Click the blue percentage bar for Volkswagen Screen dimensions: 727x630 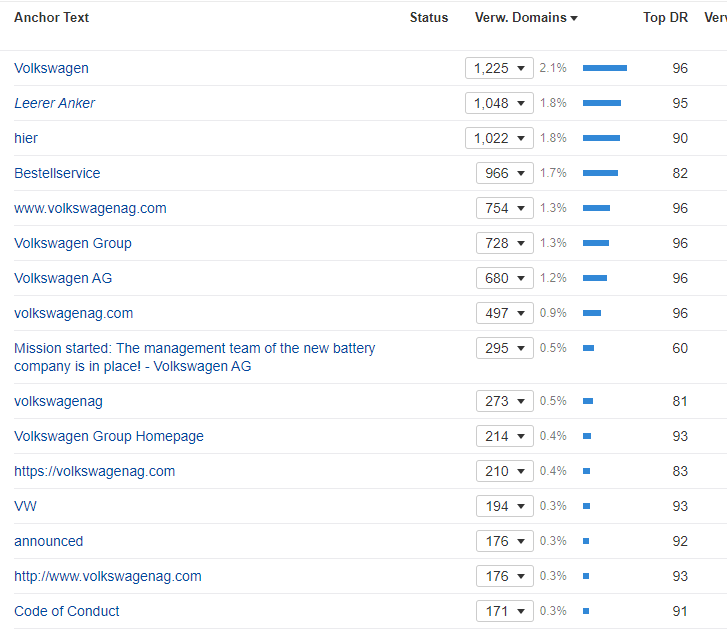pos(604,68)
